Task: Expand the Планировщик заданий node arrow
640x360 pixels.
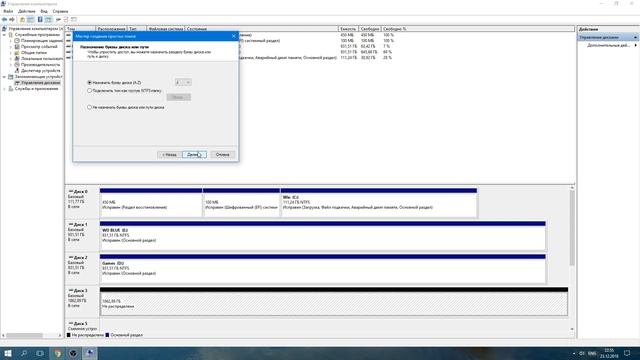Action: coord(11,41)
